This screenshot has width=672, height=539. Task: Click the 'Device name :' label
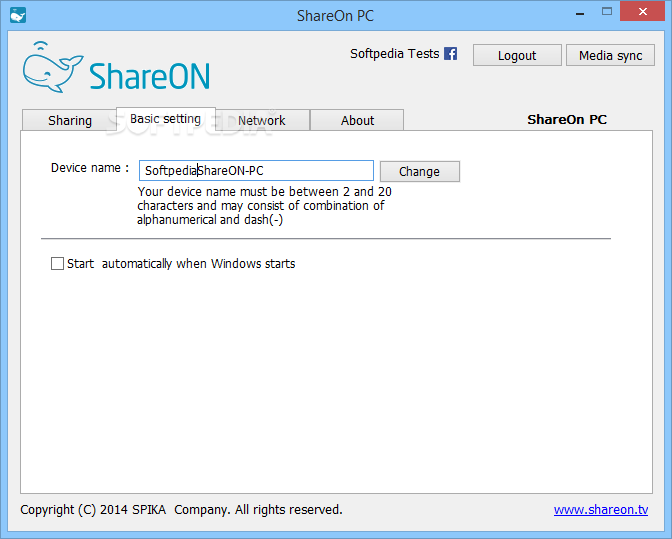click(90, 168)
